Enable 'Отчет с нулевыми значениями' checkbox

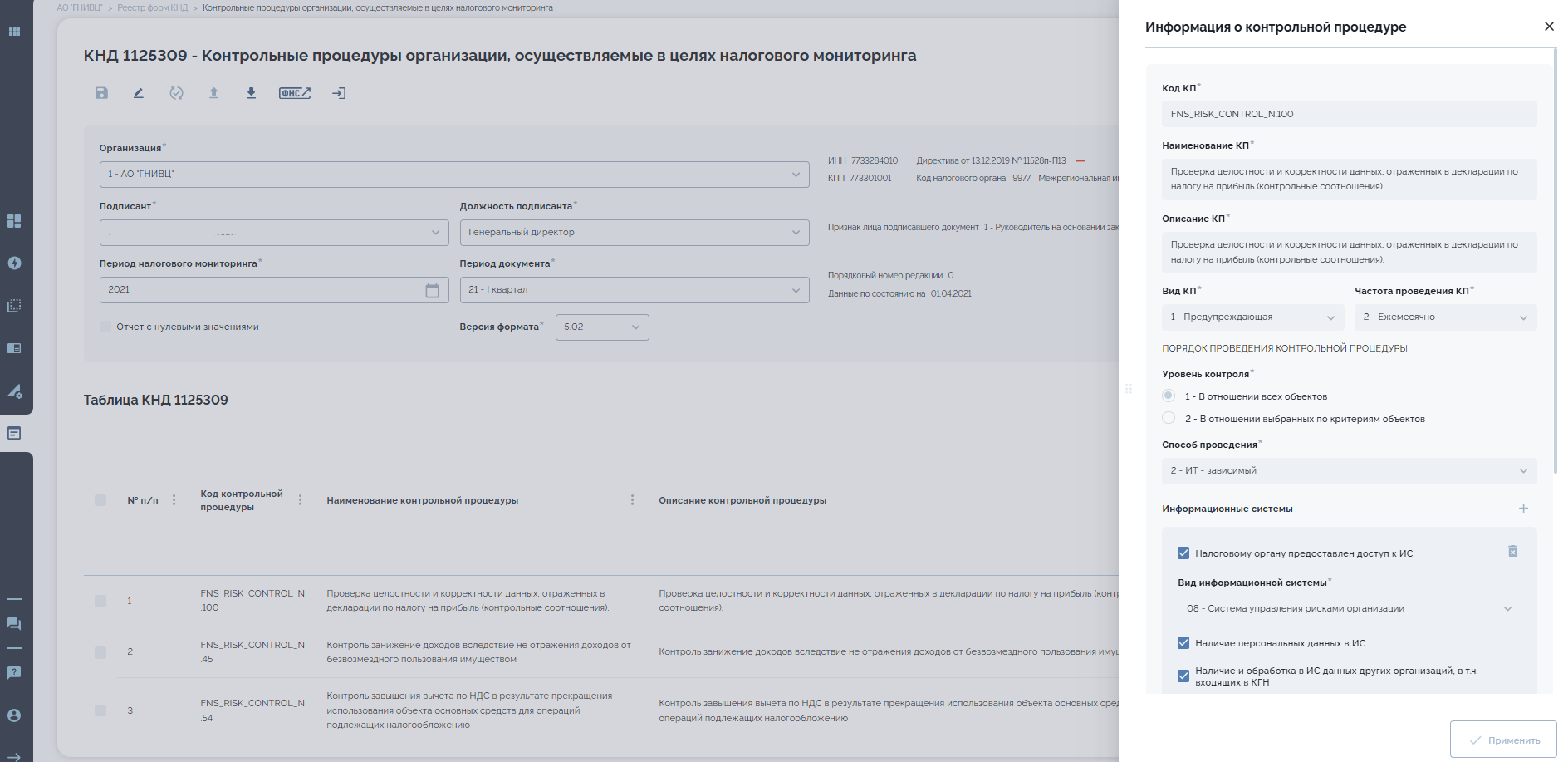point(105,327)
